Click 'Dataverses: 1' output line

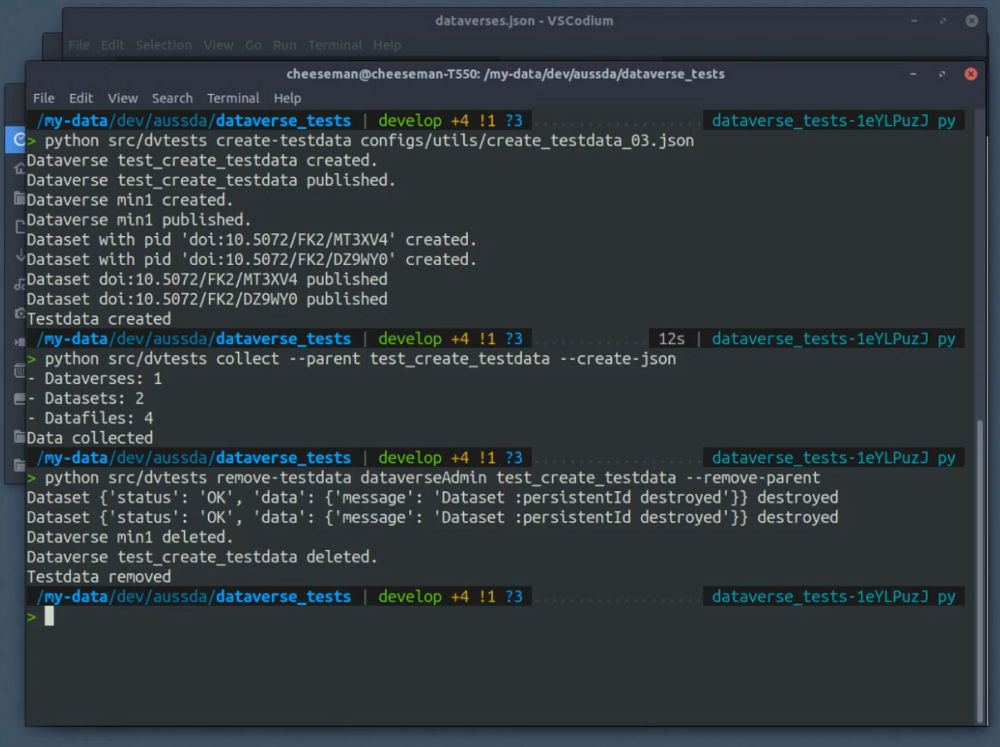pyautogui.click(x=94, y=379)
